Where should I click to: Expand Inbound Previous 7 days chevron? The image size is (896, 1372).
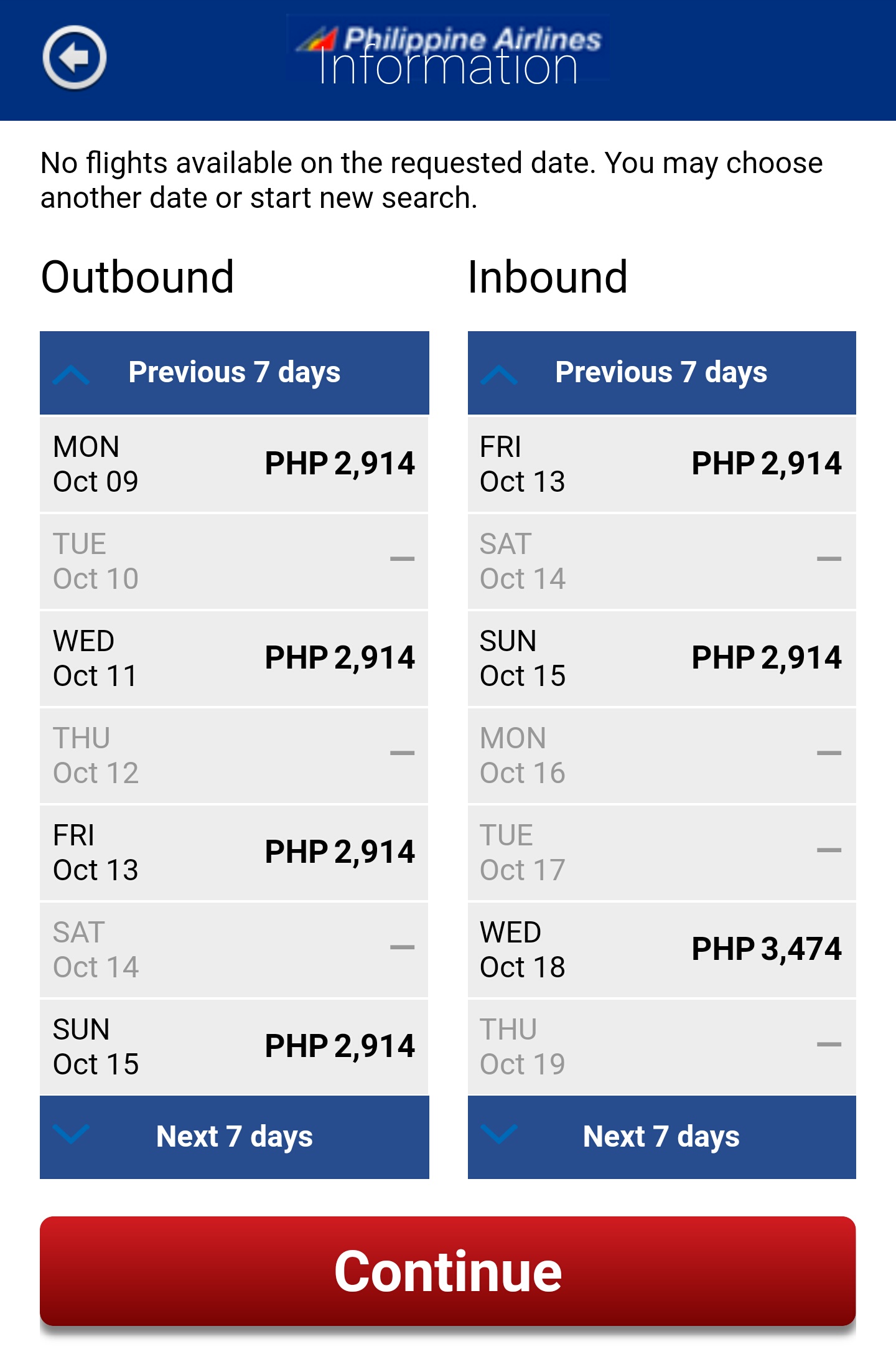[x=498, y=375]
